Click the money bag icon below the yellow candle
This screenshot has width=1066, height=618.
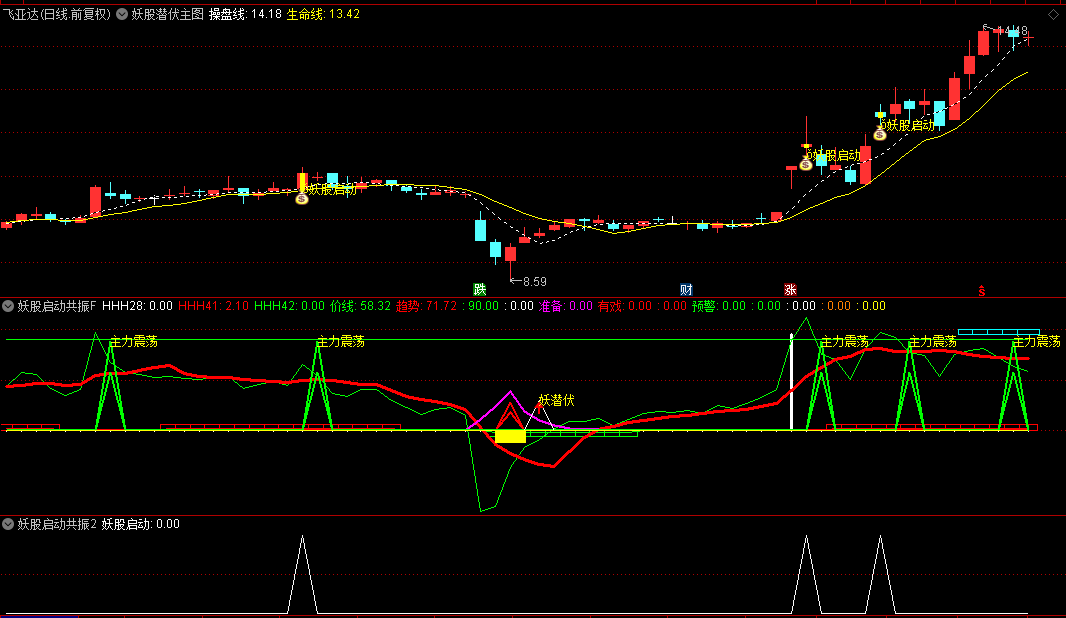302,199
